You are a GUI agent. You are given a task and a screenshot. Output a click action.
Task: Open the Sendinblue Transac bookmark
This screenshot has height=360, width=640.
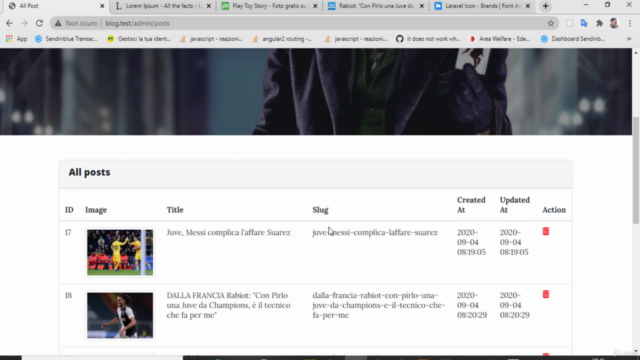67,39
